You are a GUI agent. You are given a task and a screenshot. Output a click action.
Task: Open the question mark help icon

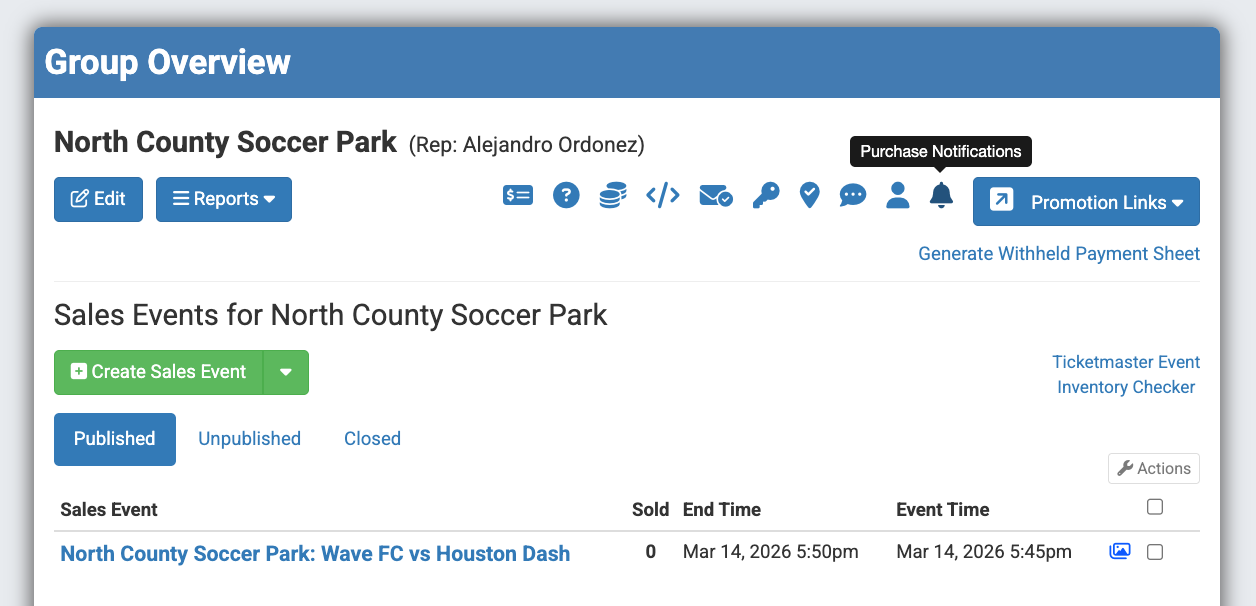click(566, 196)
